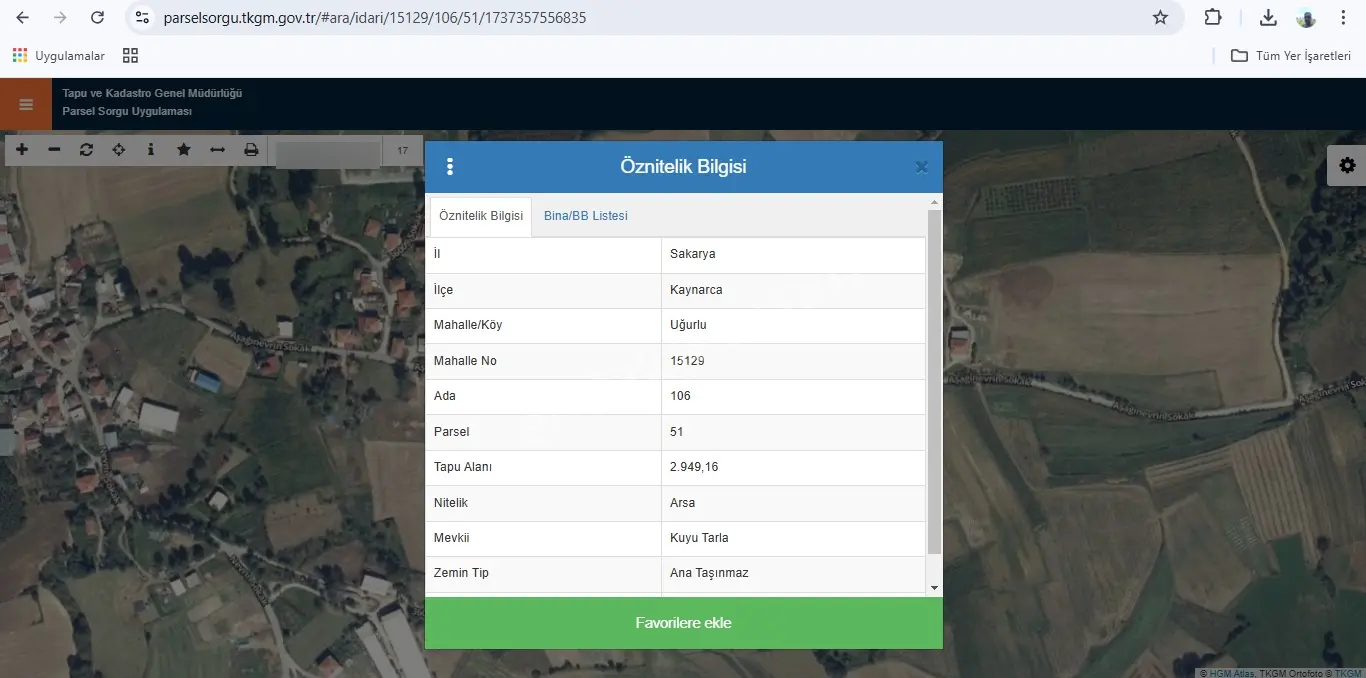
Task: Select the measure distance arrow tool
Action: 217,150
